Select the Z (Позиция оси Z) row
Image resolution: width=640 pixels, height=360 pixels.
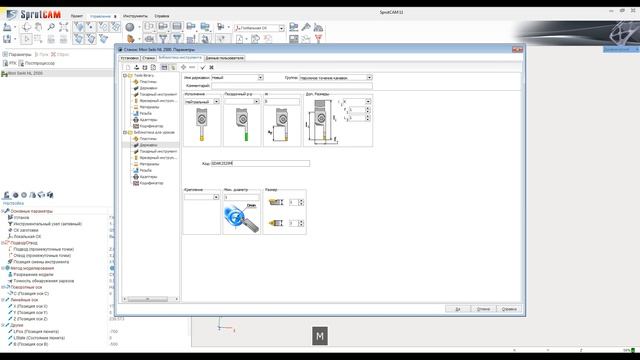pyautogui.click(x=30, y=319)
